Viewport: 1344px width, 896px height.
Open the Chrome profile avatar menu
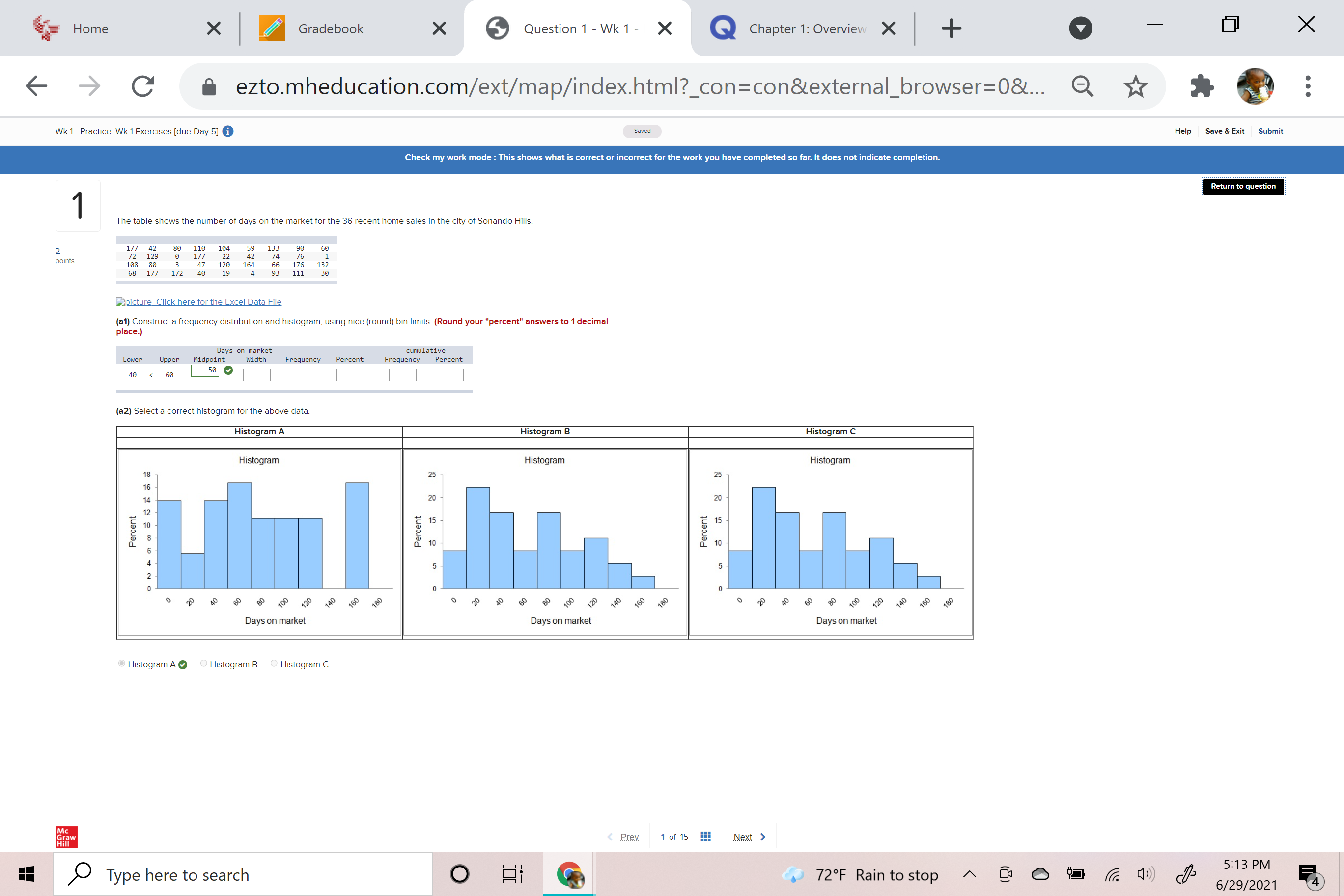(x=1255, y=85)
